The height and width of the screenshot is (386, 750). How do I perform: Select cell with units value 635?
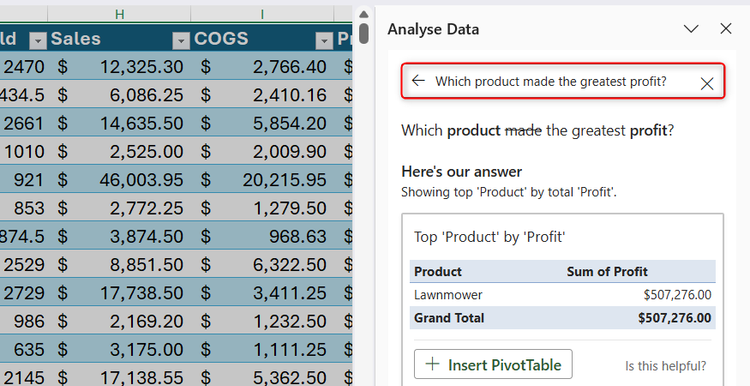click(x=23, y=349)
